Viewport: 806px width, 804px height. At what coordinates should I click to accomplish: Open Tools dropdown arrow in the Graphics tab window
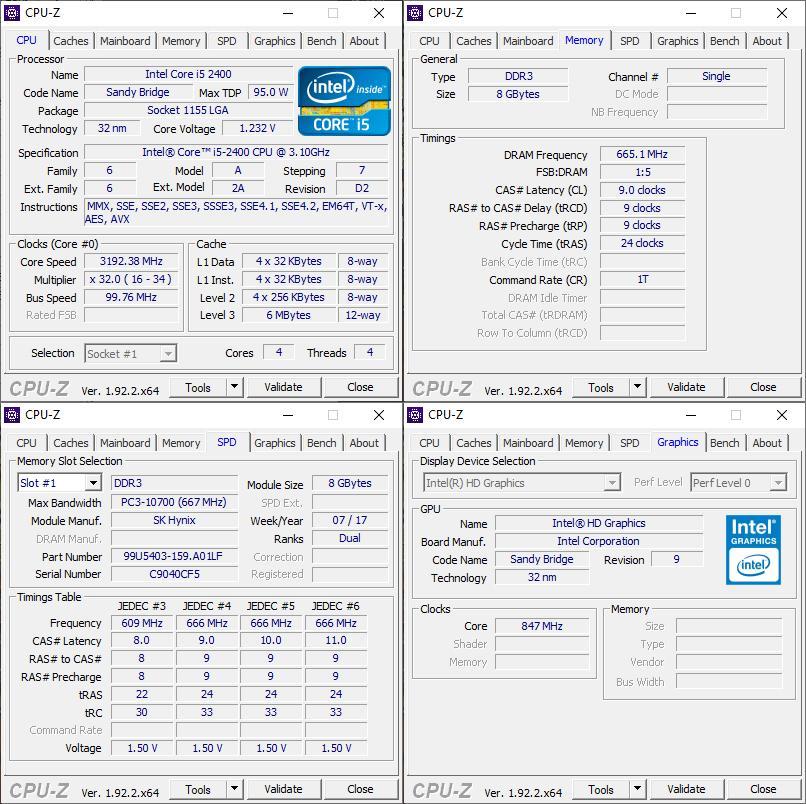pos(637,789)
